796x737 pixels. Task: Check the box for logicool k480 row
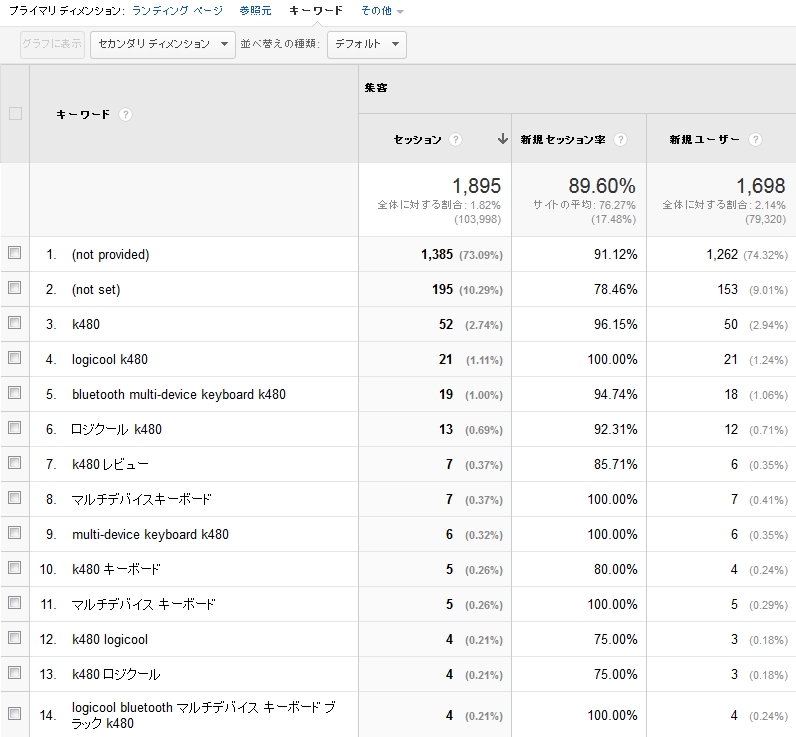coord(15,358)
